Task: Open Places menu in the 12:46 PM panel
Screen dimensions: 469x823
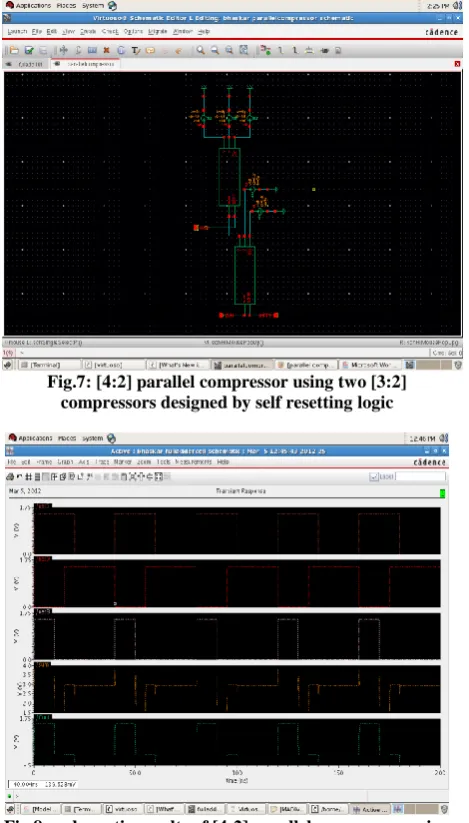Action: [x=67, y=438]
